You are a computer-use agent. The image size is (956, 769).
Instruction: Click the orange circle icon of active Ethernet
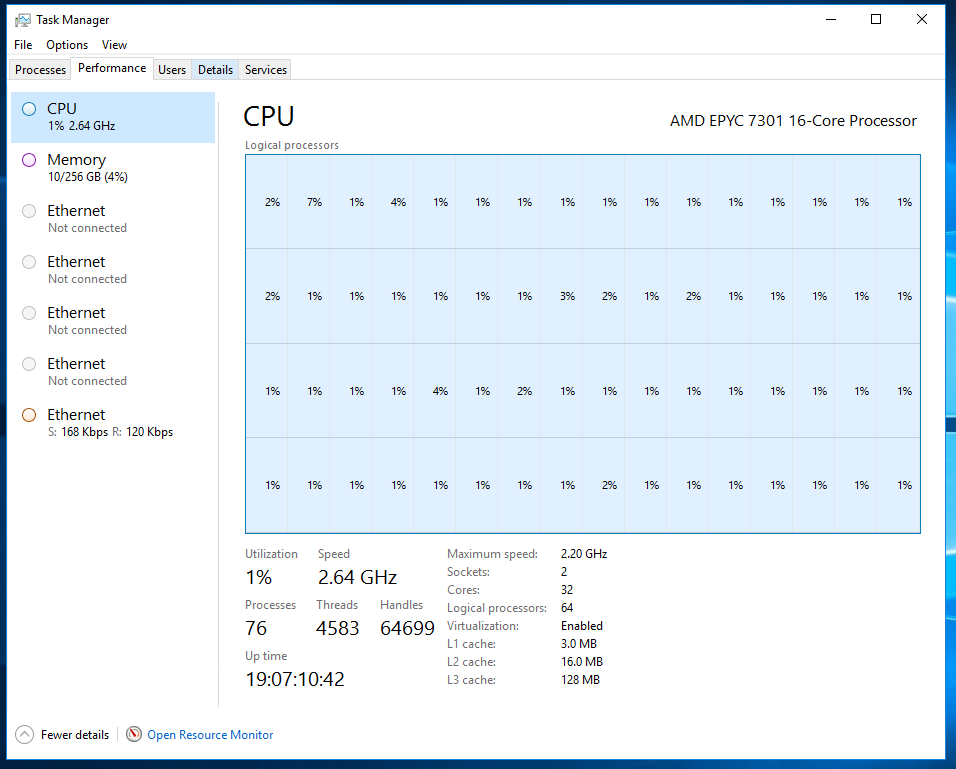pyautogui.click(x=29, y=415)
